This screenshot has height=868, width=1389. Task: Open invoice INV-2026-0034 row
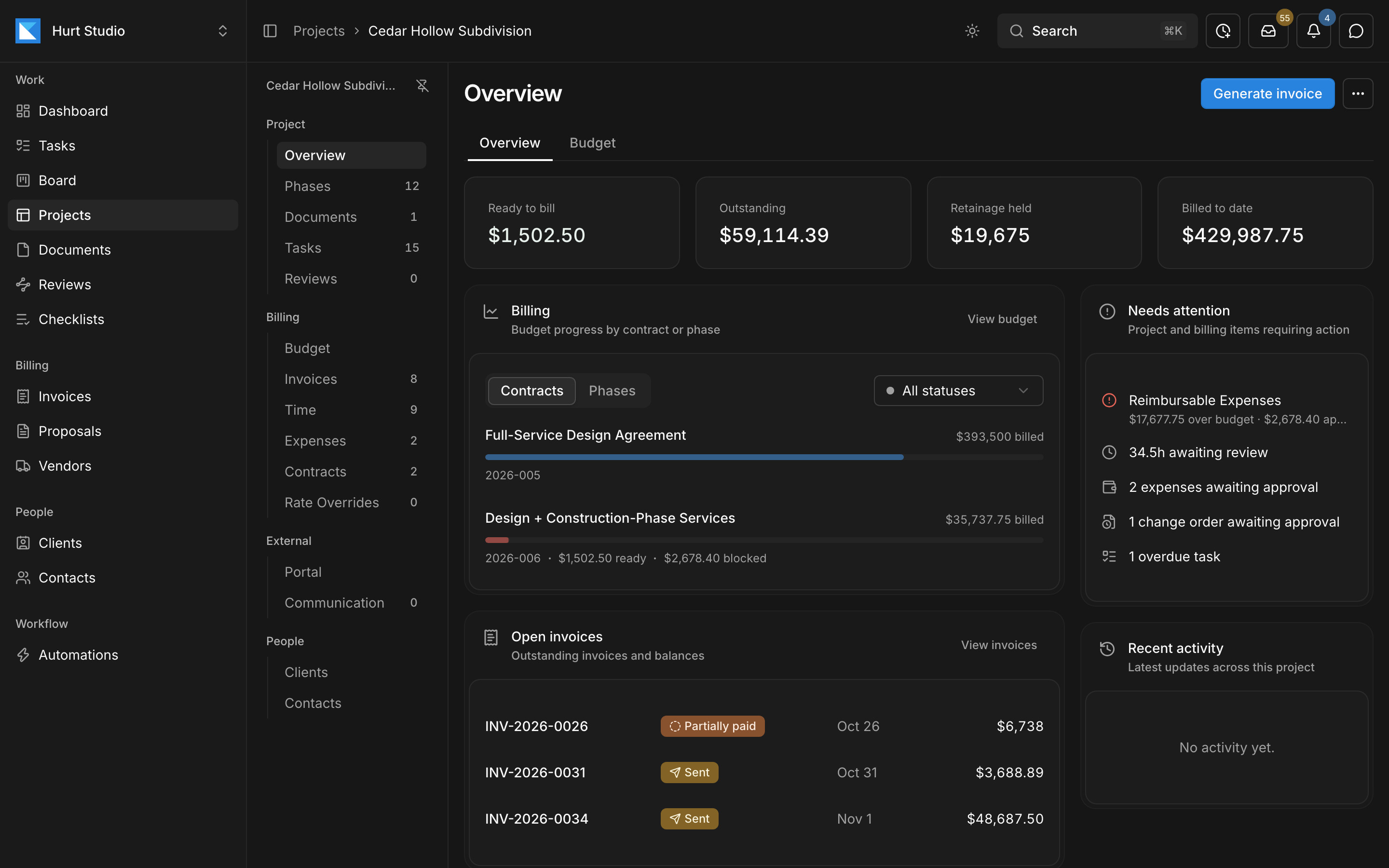[764, 819]
